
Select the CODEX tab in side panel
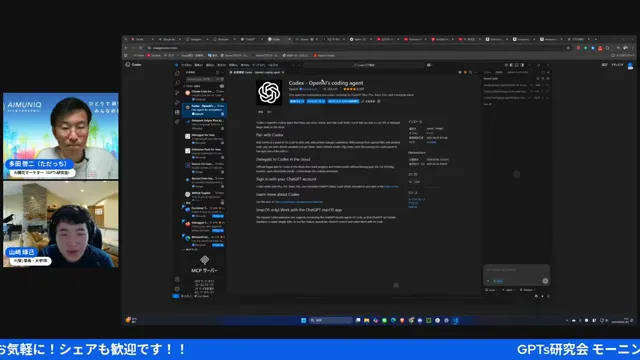click(x=499, y=72)
